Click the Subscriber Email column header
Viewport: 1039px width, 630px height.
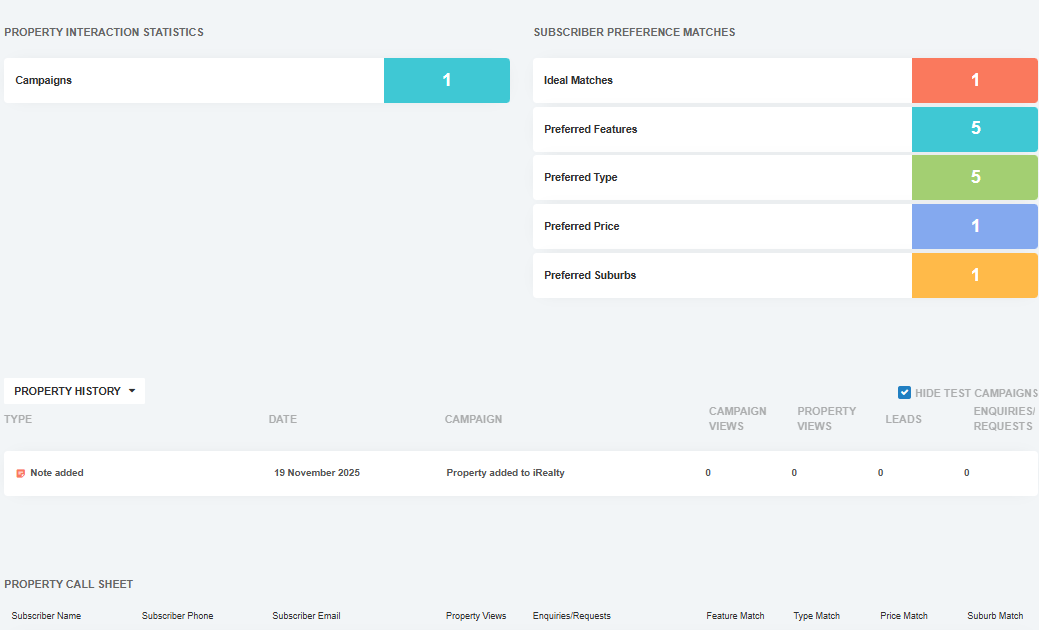[306, 616]
